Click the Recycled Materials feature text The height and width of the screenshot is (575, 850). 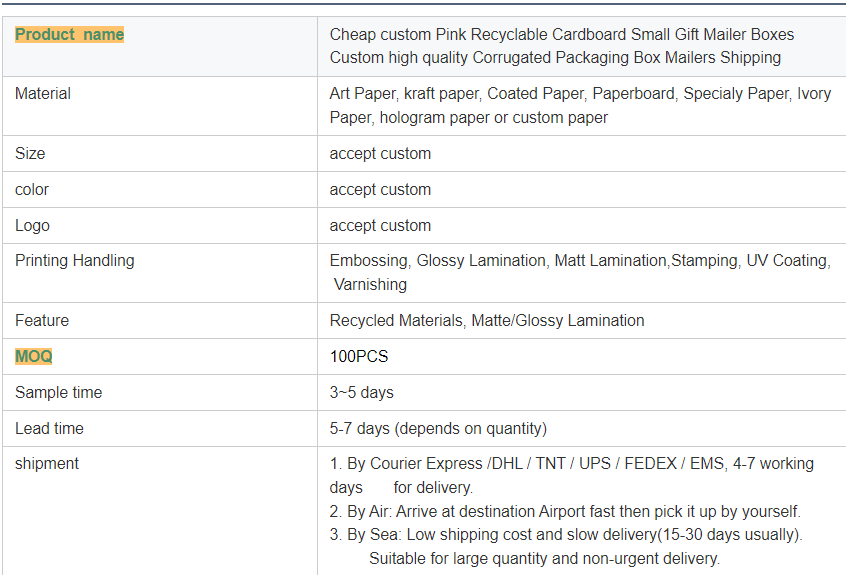[x=487, y=321]
